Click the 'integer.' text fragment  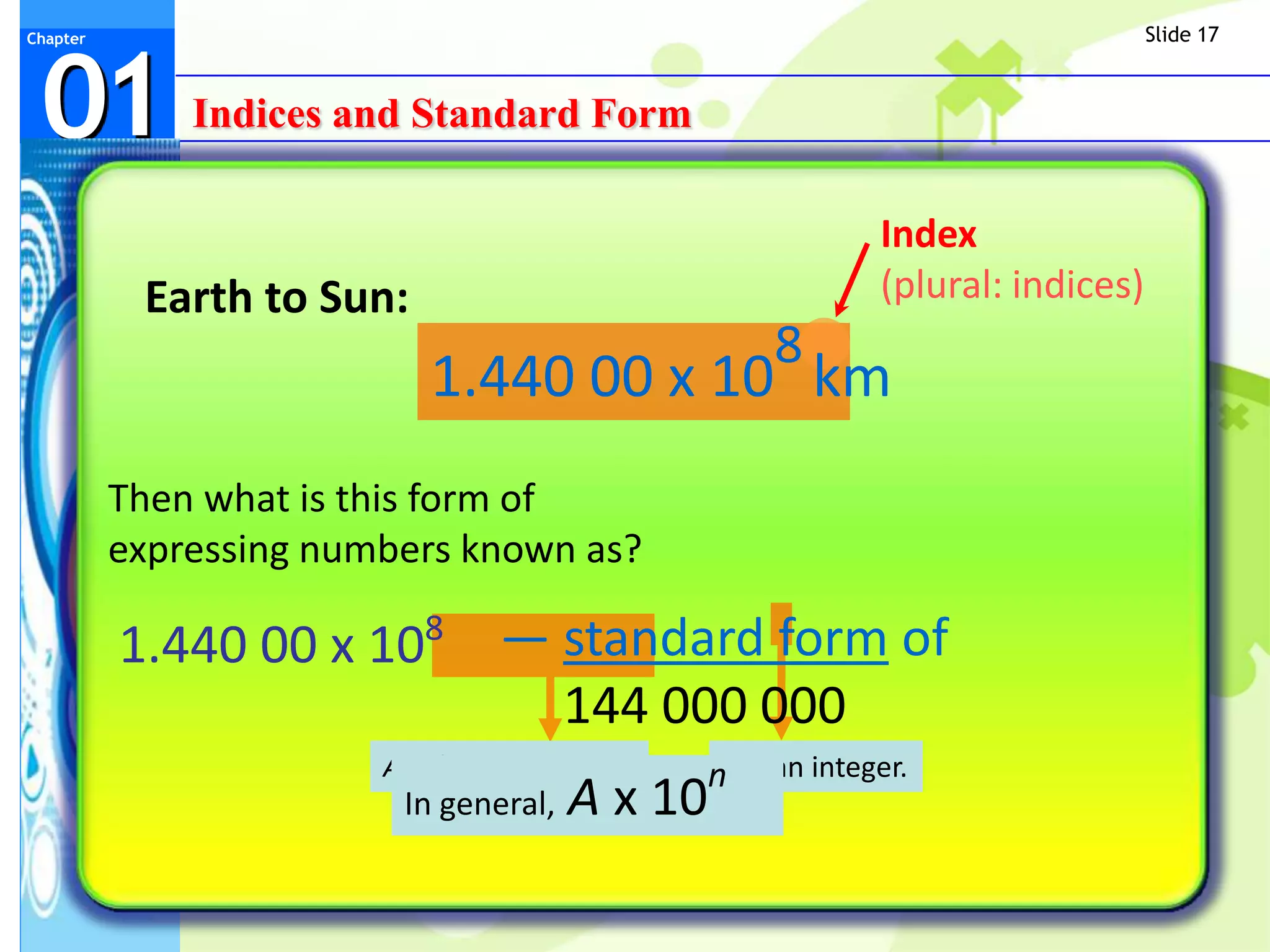coord(859,767)
